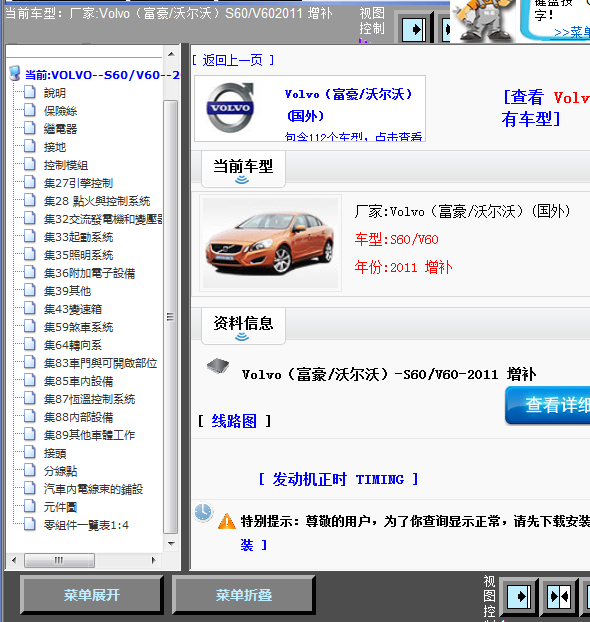
Task: Select 接地 in the tree
Action: [55, 147]
